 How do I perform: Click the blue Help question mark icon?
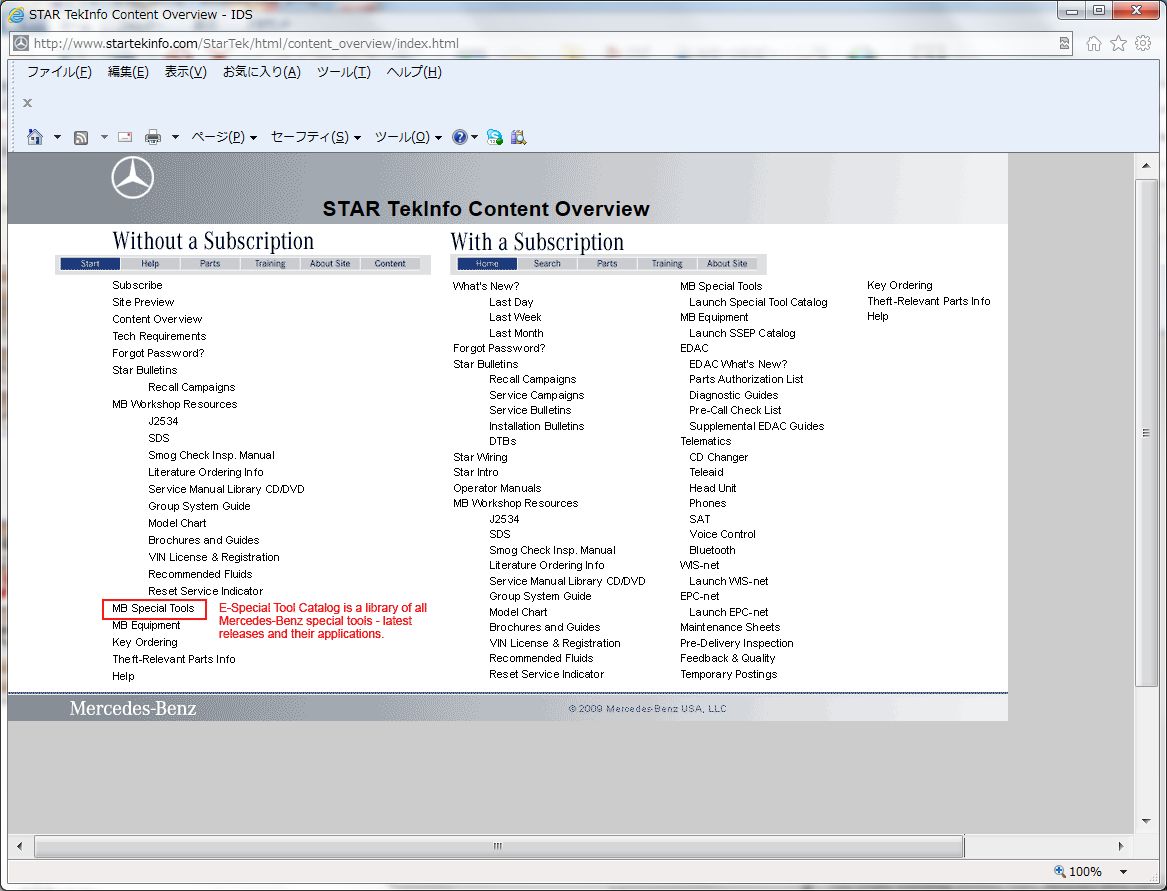pos(460,137)
